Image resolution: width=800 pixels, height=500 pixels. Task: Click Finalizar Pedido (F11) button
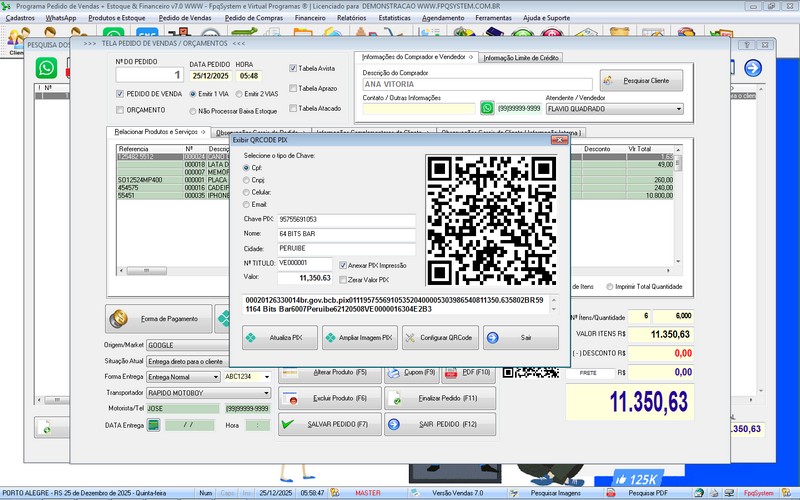coord(440,398)
